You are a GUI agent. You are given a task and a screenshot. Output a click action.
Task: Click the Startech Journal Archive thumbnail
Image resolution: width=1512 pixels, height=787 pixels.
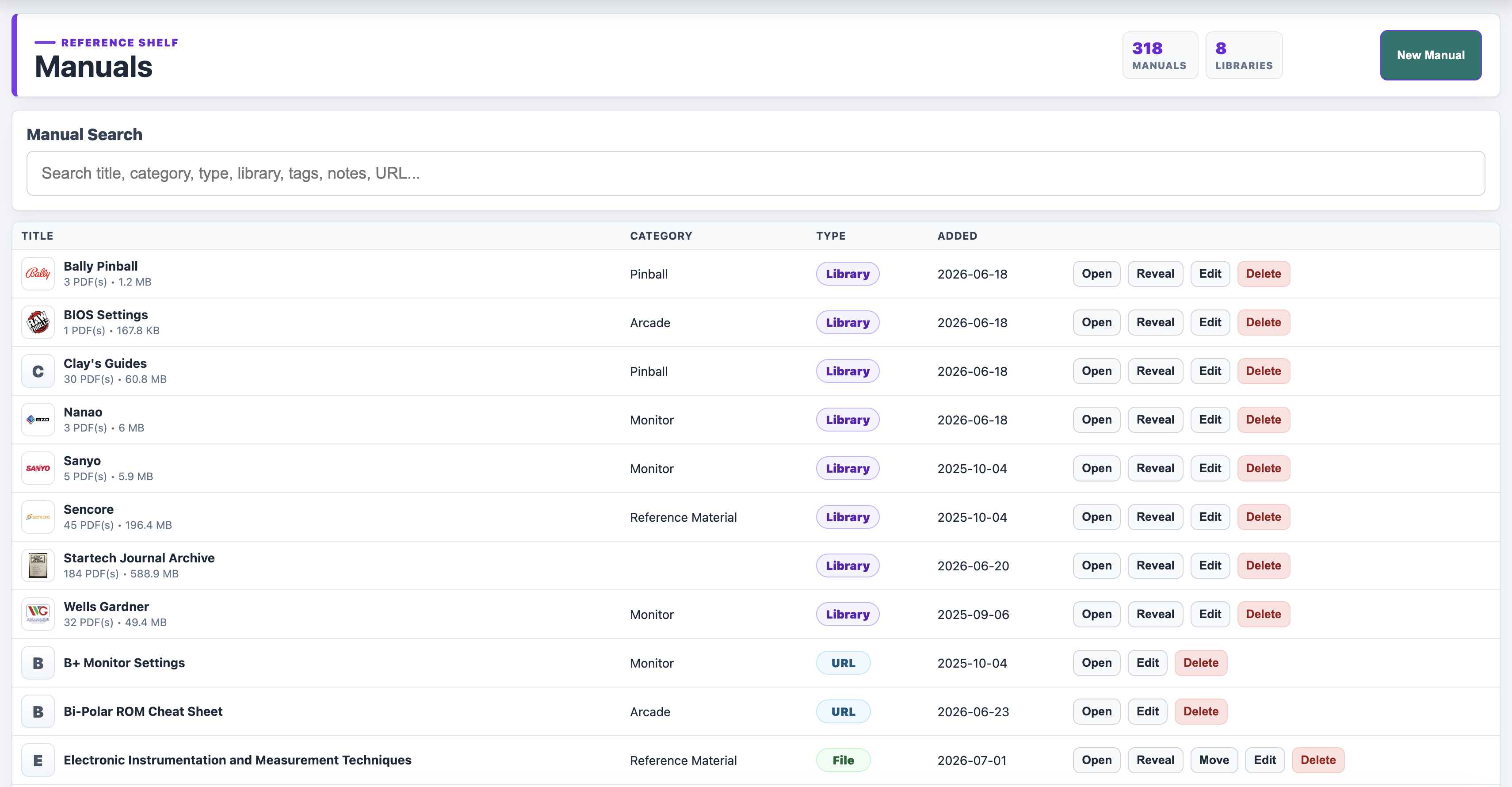point(38,566)
